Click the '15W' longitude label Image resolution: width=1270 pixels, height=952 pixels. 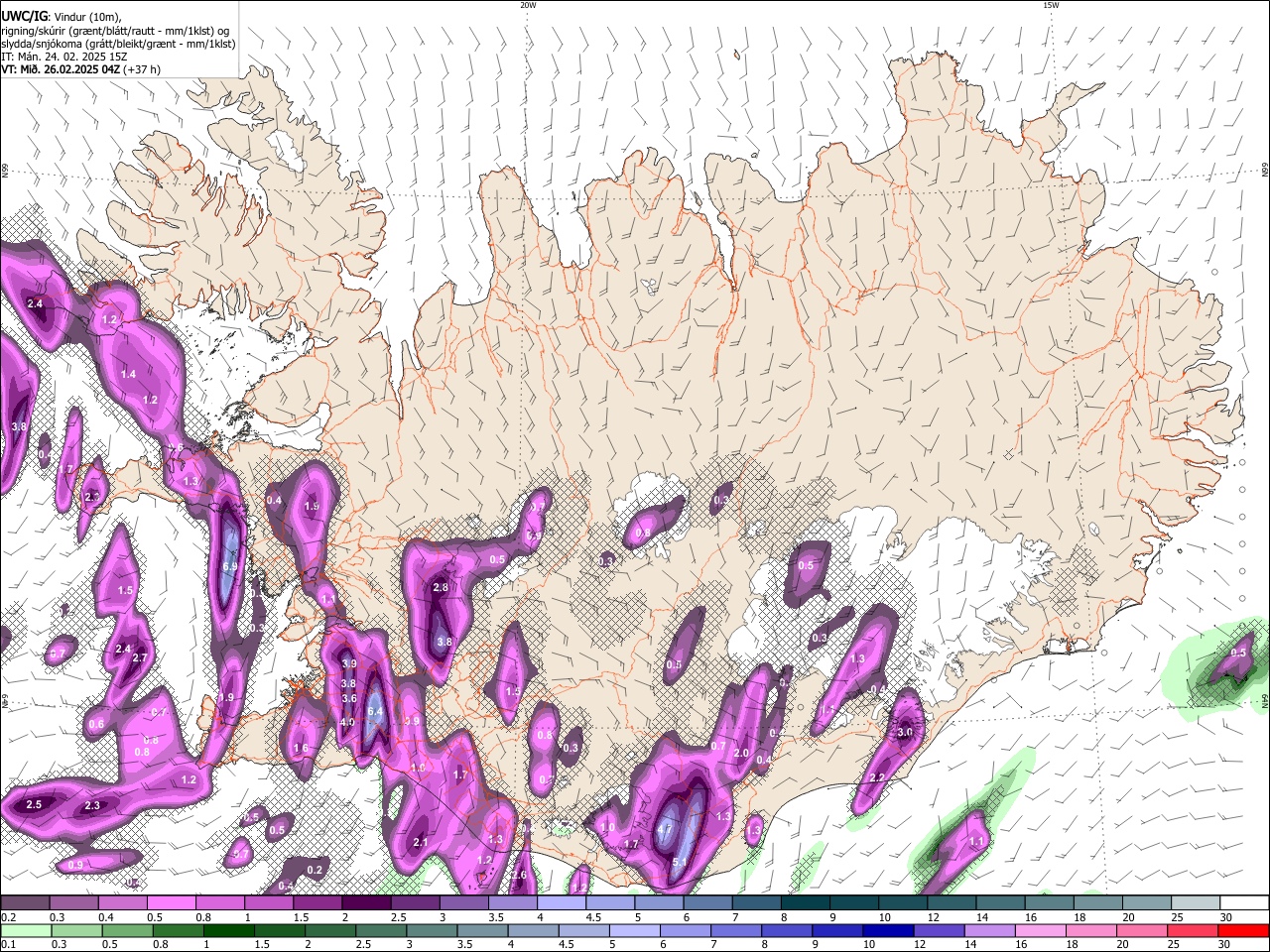tap(1051, 5)
